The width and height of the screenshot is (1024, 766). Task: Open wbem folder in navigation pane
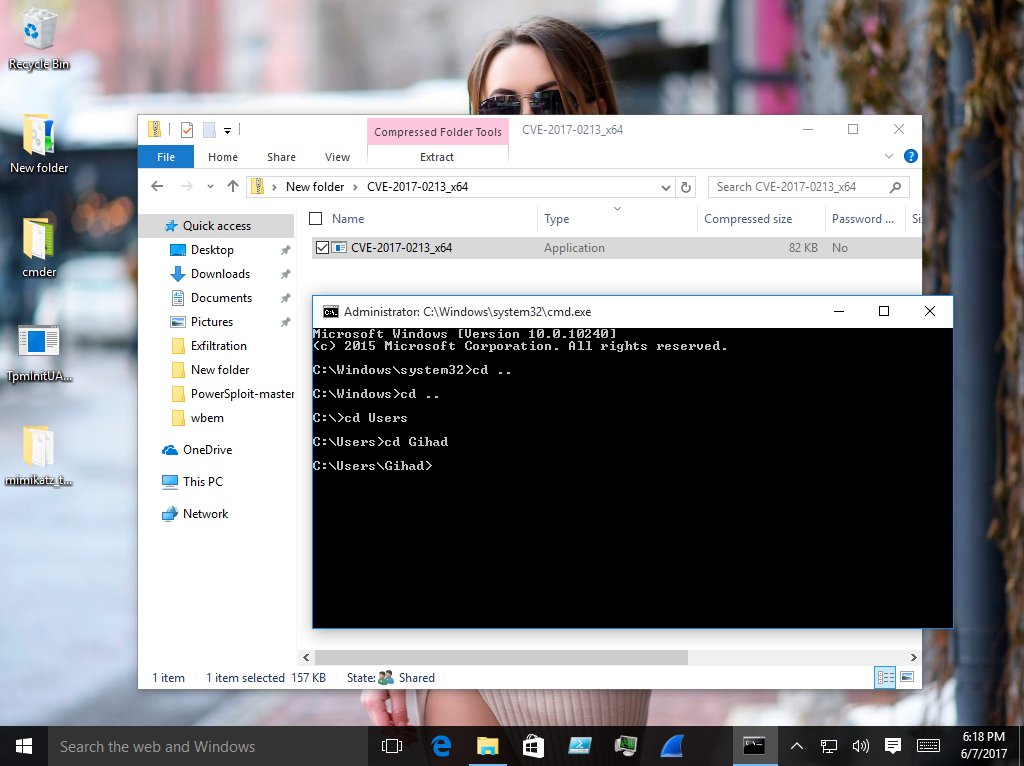pyautogui.click(x=207, y=418)
